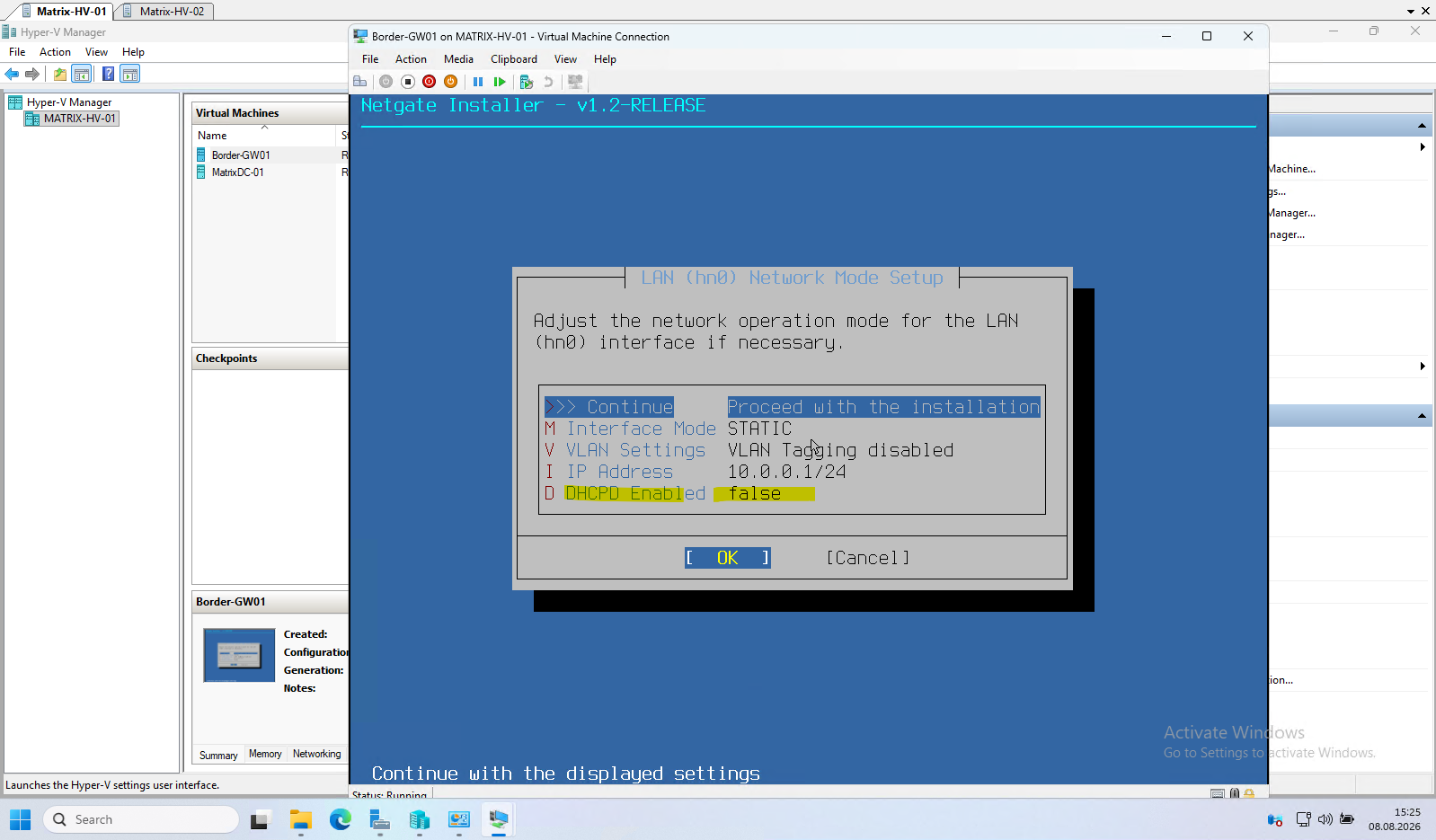Expand the second Actions submenu arrow
The width and height of the screenshot is (1436, 840).
point(1423,367)
